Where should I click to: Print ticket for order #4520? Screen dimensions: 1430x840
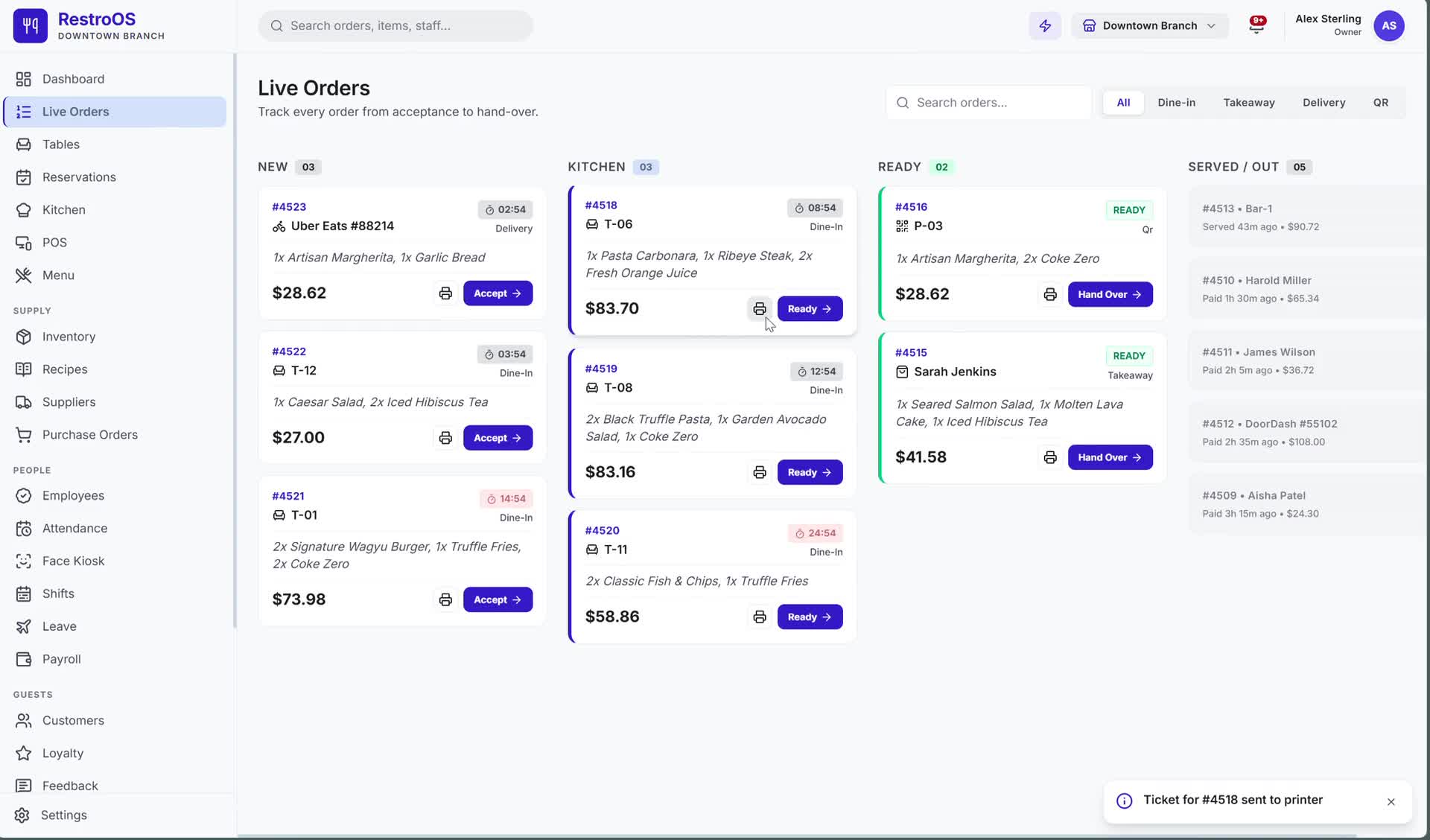click(x=759, y=617)
